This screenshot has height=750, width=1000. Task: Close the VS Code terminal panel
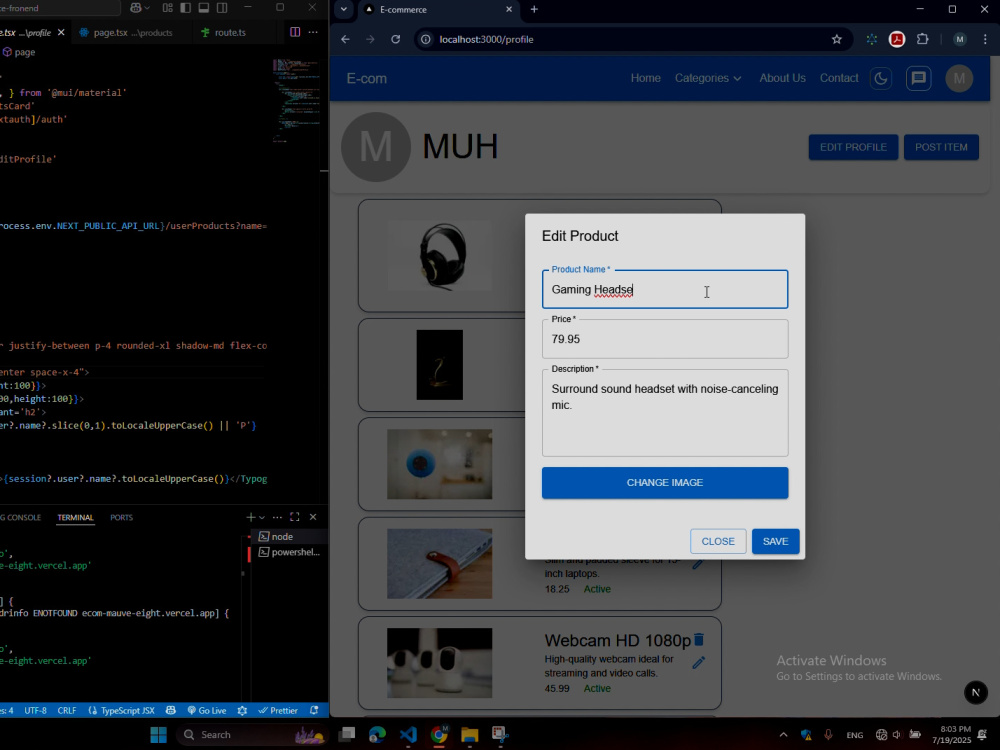click(x=313, y=517)
